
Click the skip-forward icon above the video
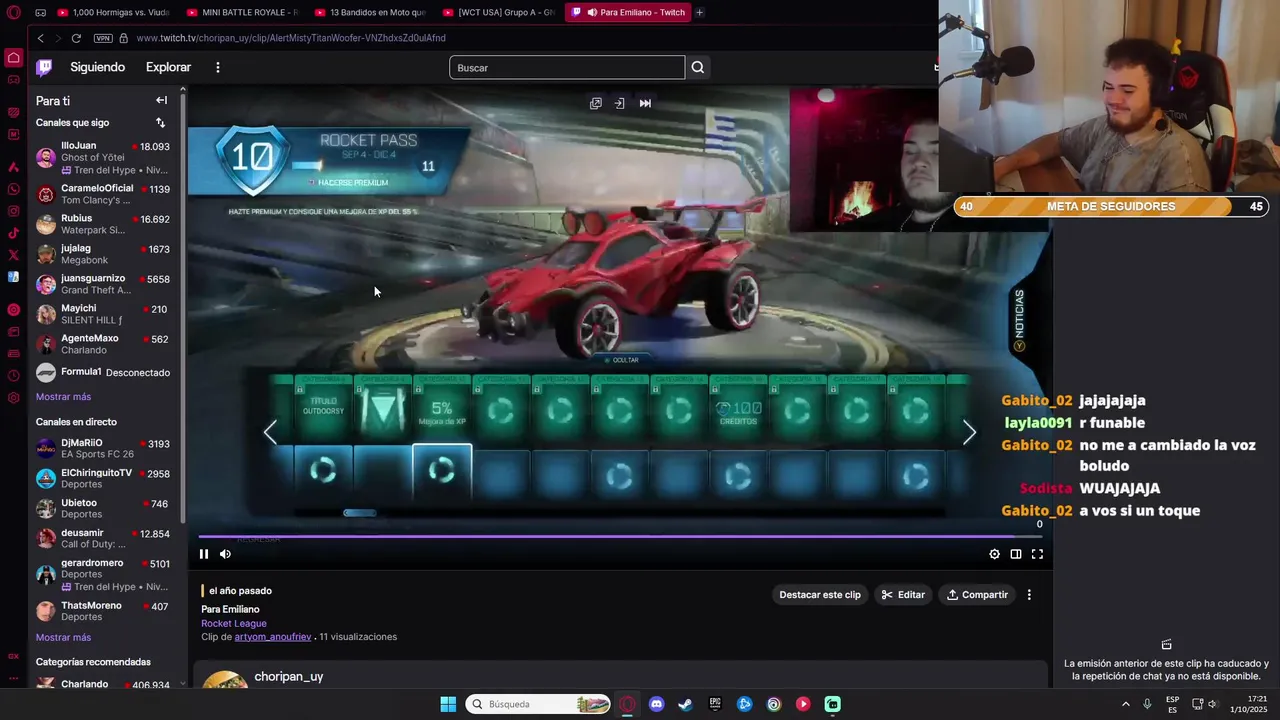point(645,103)
